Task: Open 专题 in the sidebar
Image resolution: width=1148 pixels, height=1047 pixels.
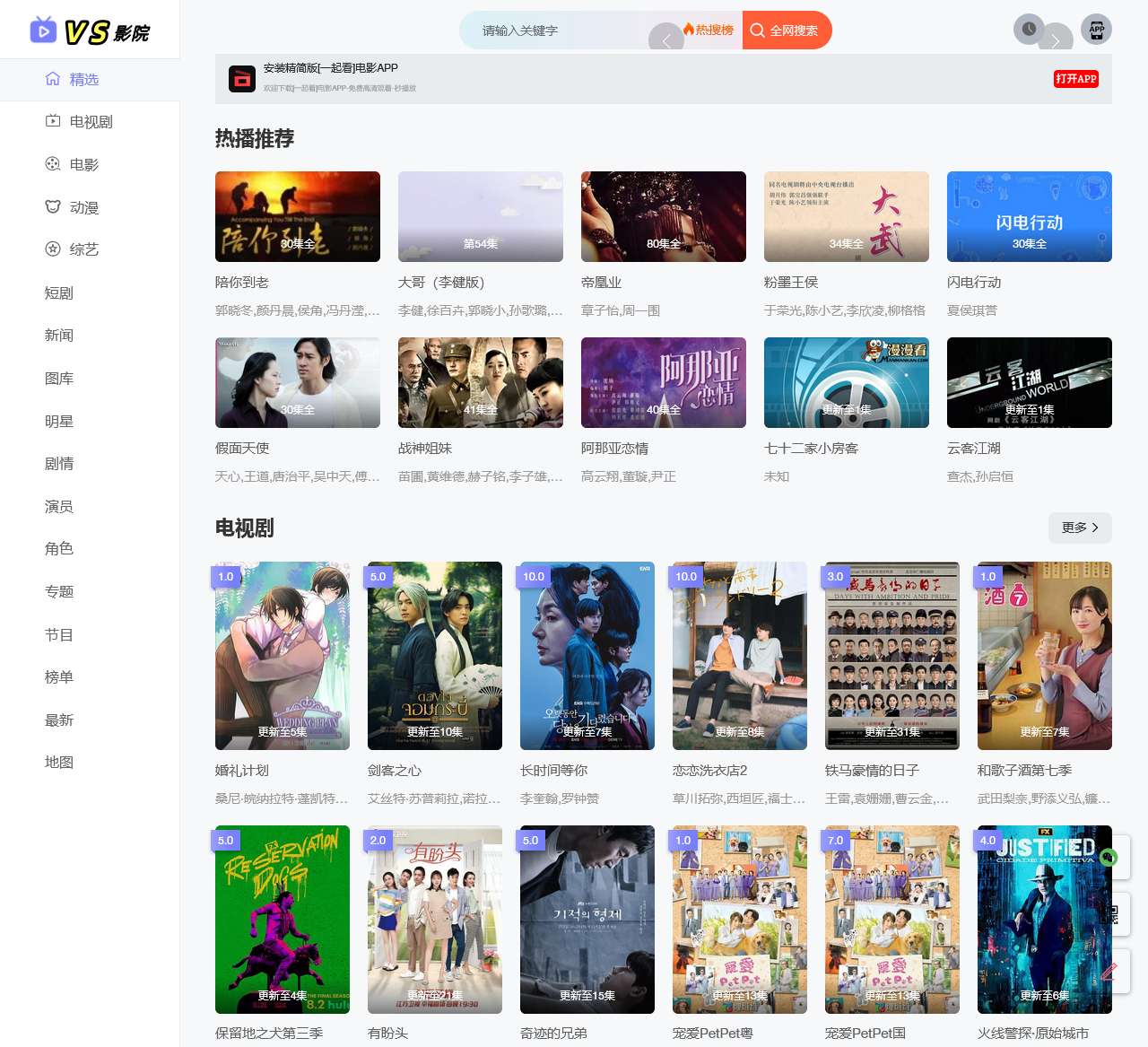Action: coord(59,591)
